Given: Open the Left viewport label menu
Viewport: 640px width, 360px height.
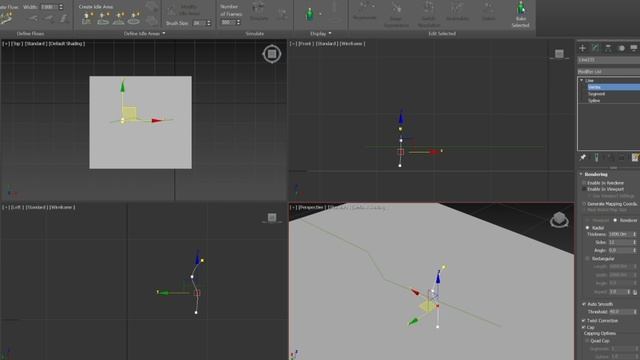Looking at the screenshot, I should pos(17,207).
